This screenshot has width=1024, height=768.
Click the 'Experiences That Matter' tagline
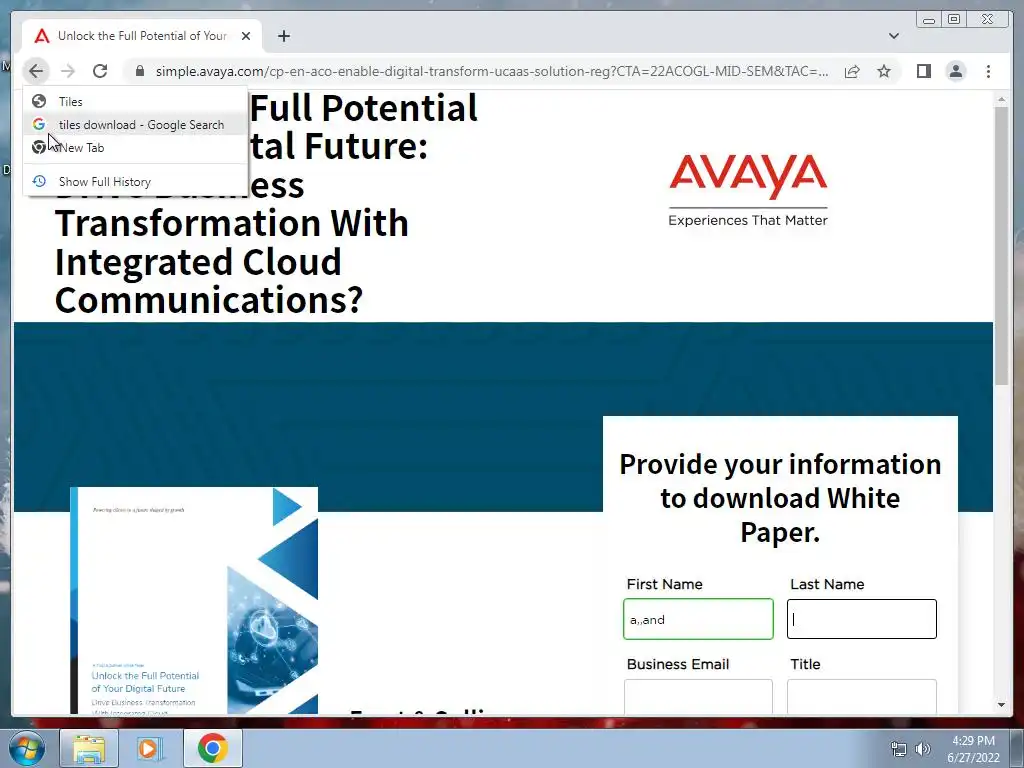(x=748, y=220)
